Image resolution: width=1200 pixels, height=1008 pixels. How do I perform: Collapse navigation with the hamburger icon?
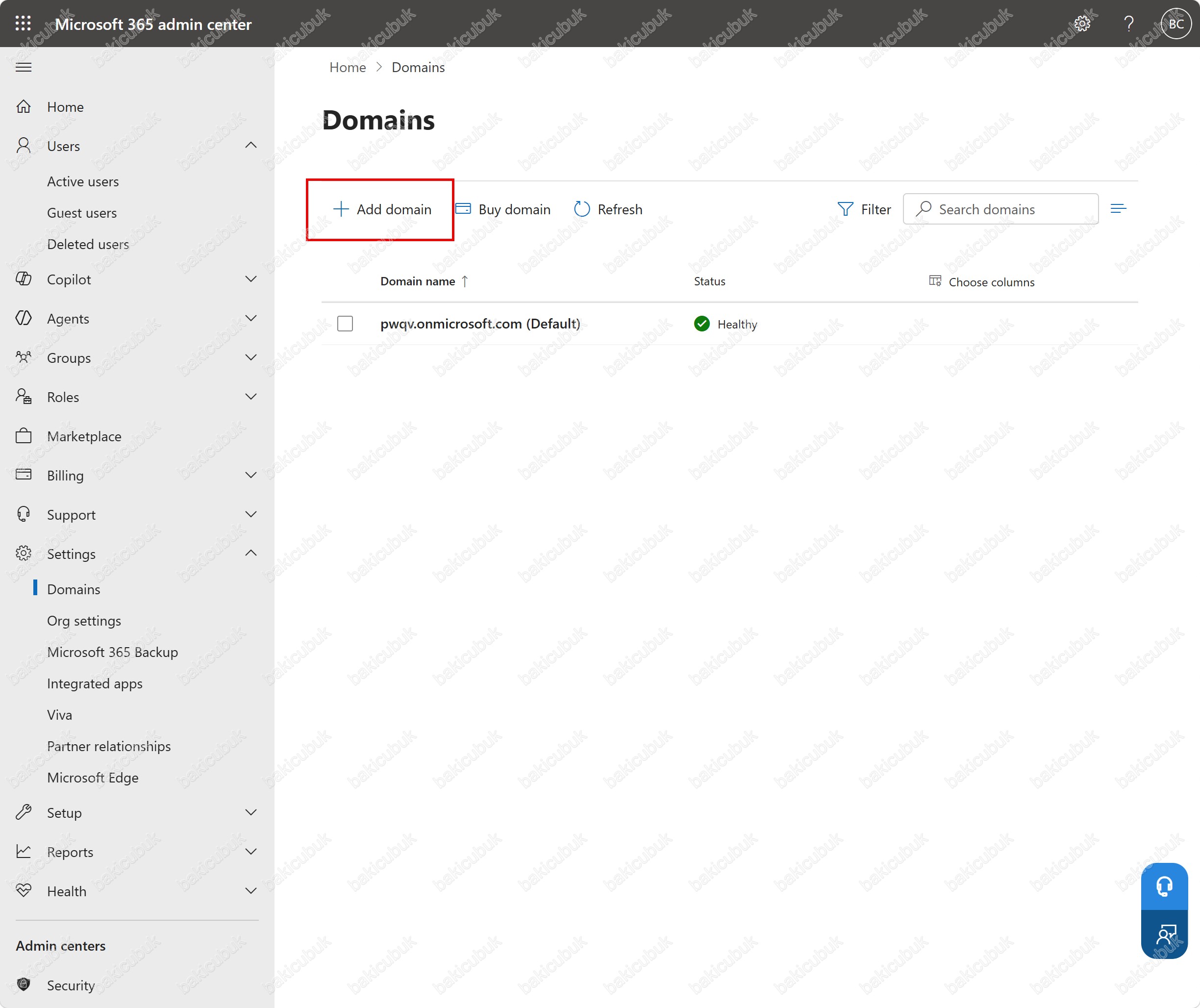click(24, 68)
